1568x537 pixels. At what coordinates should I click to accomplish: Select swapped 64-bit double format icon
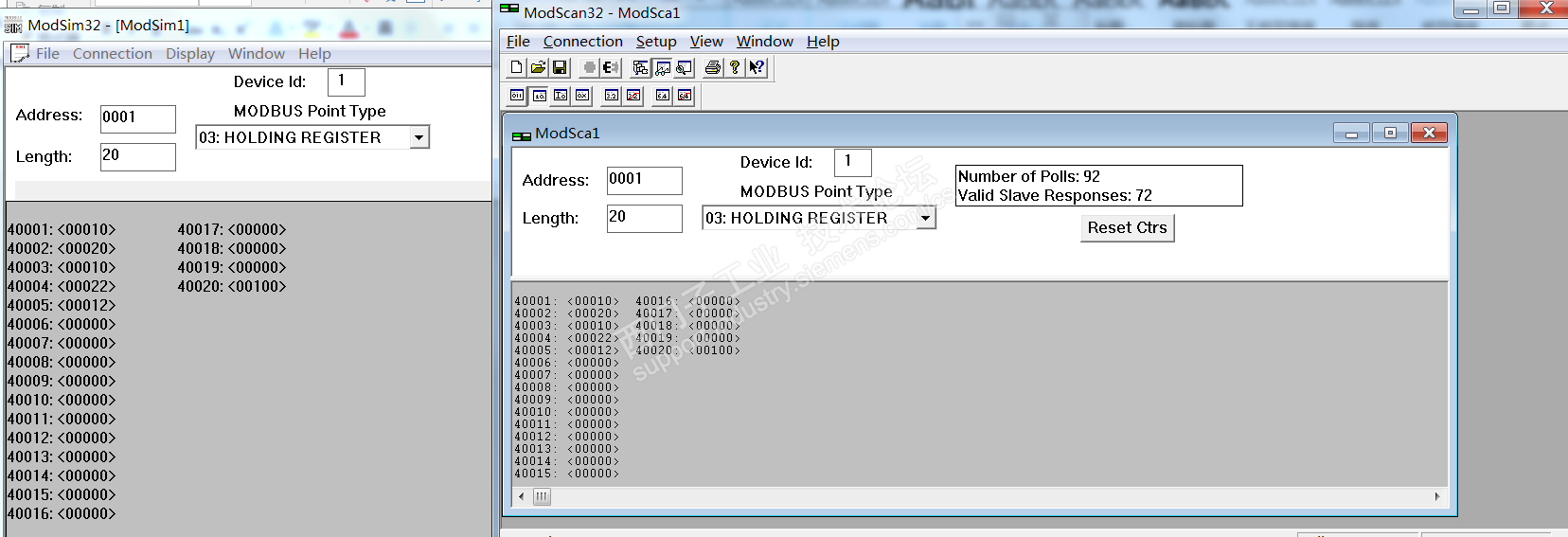coord(685,96)
